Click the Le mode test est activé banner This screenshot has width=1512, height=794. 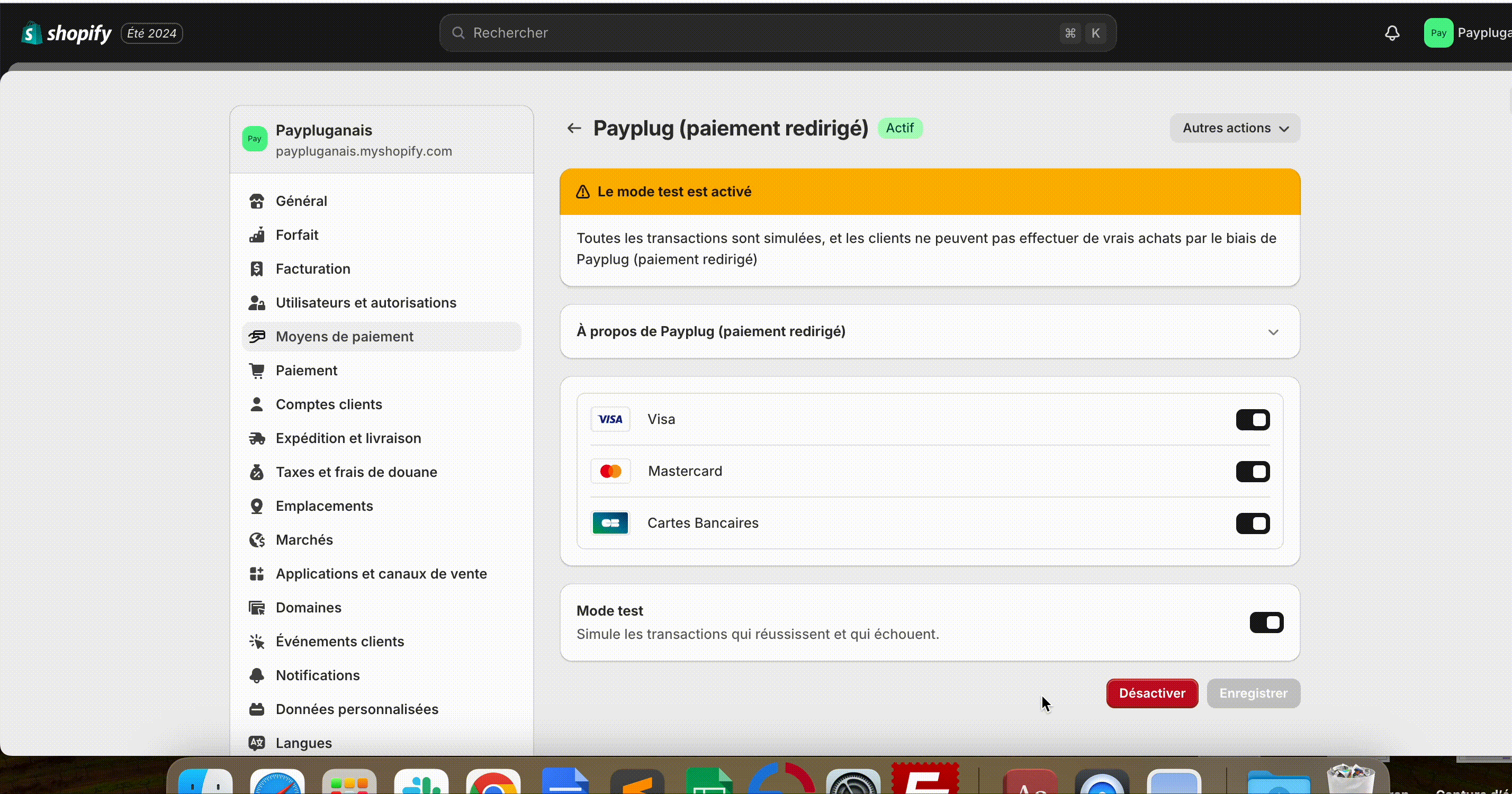(x=930, y=192)
